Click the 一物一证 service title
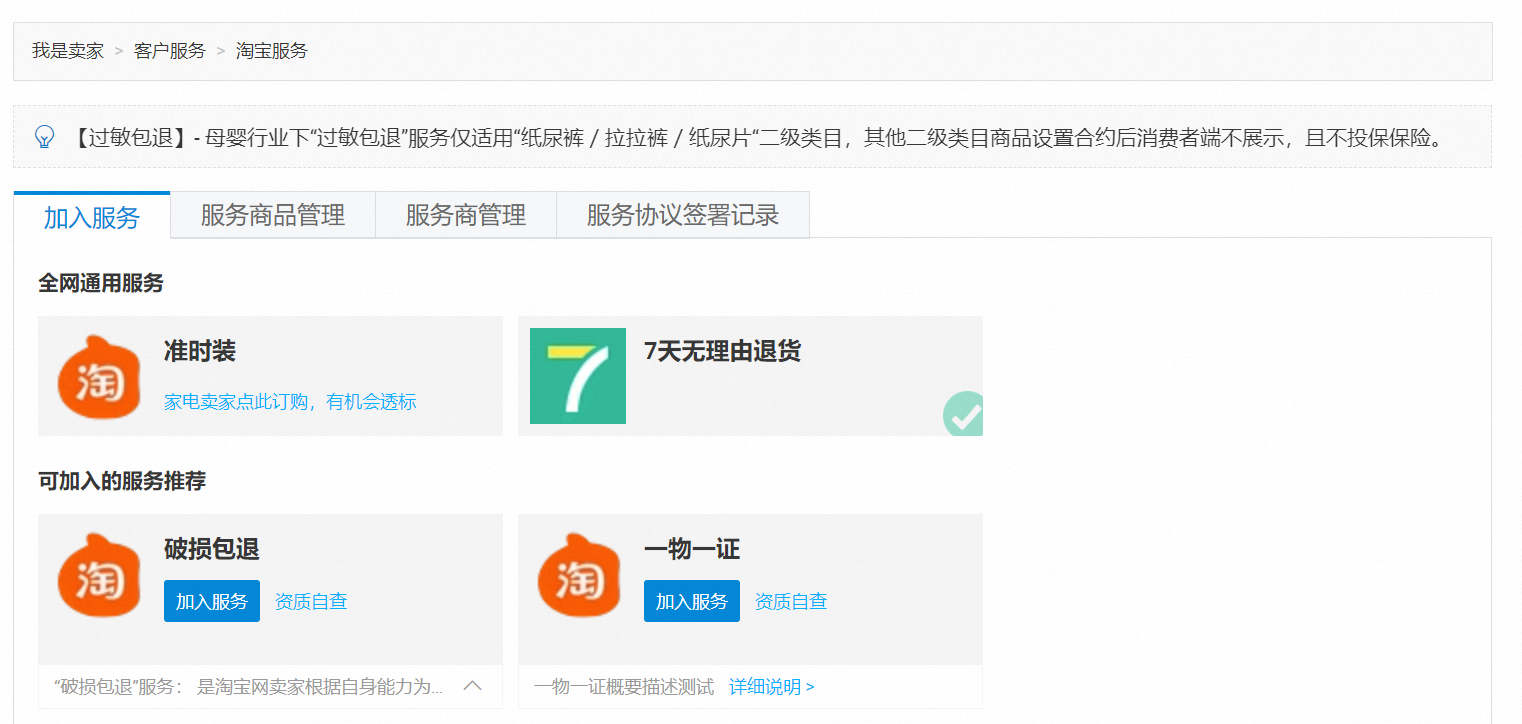 point(692,549)
